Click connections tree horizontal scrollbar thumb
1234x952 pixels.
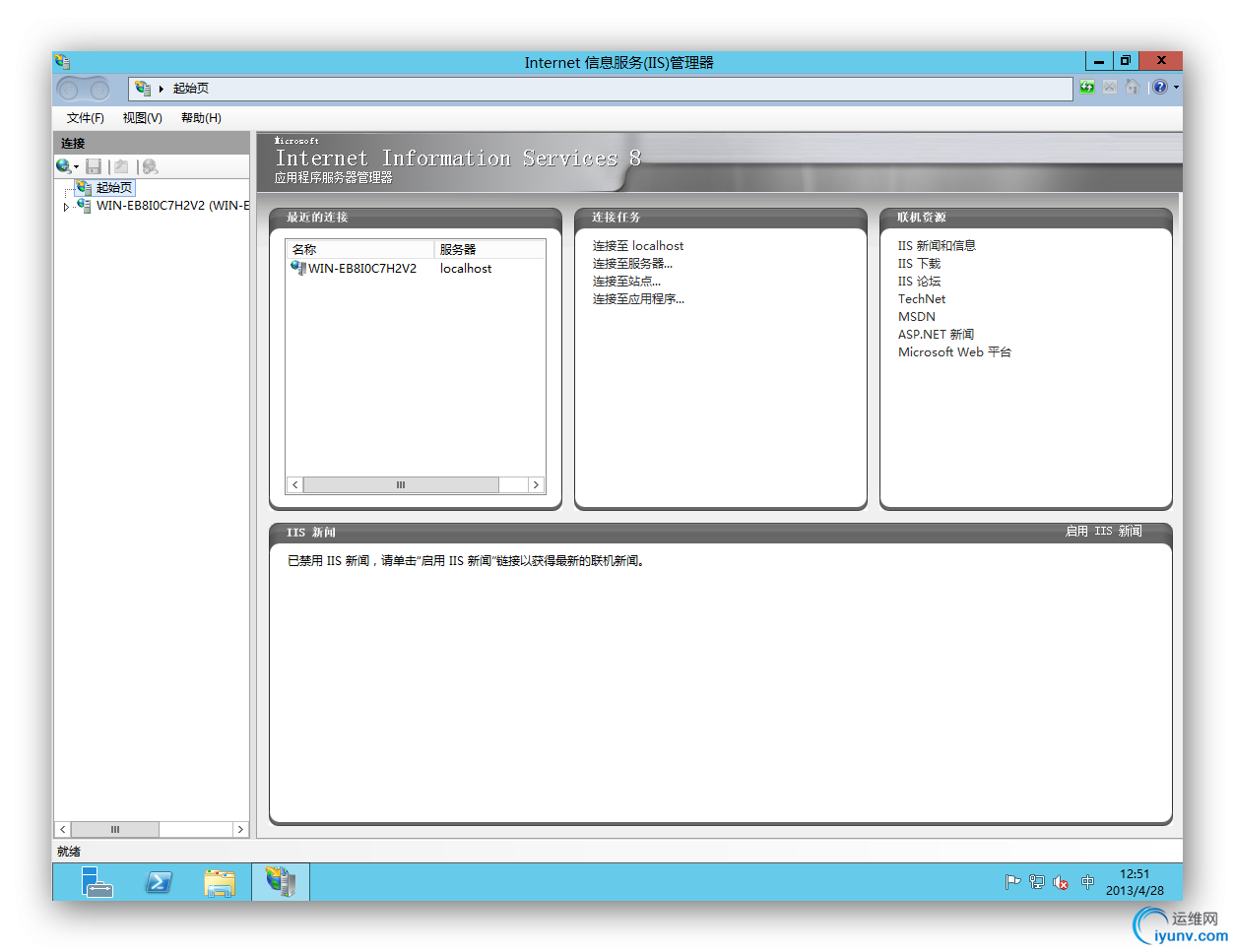[115, 830]
